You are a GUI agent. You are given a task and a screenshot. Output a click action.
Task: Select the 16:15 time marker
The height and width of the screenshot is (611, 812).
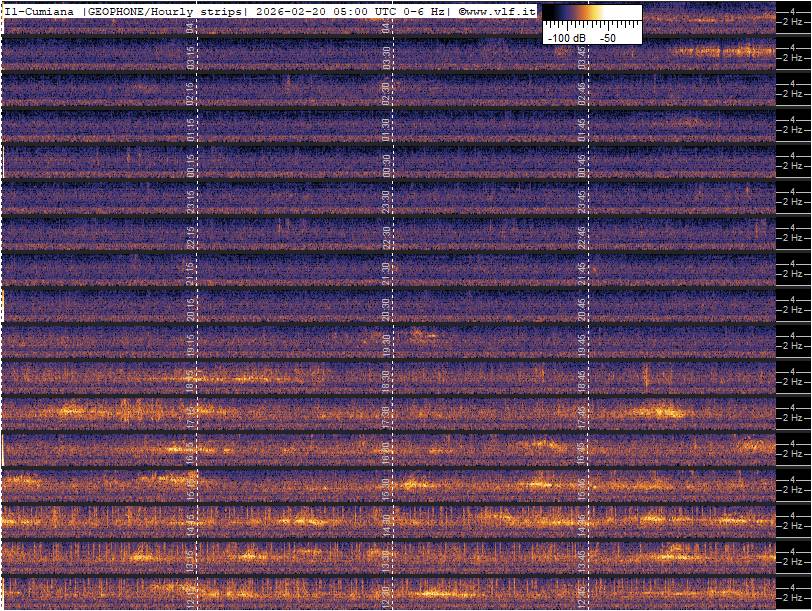click(191, 453)
